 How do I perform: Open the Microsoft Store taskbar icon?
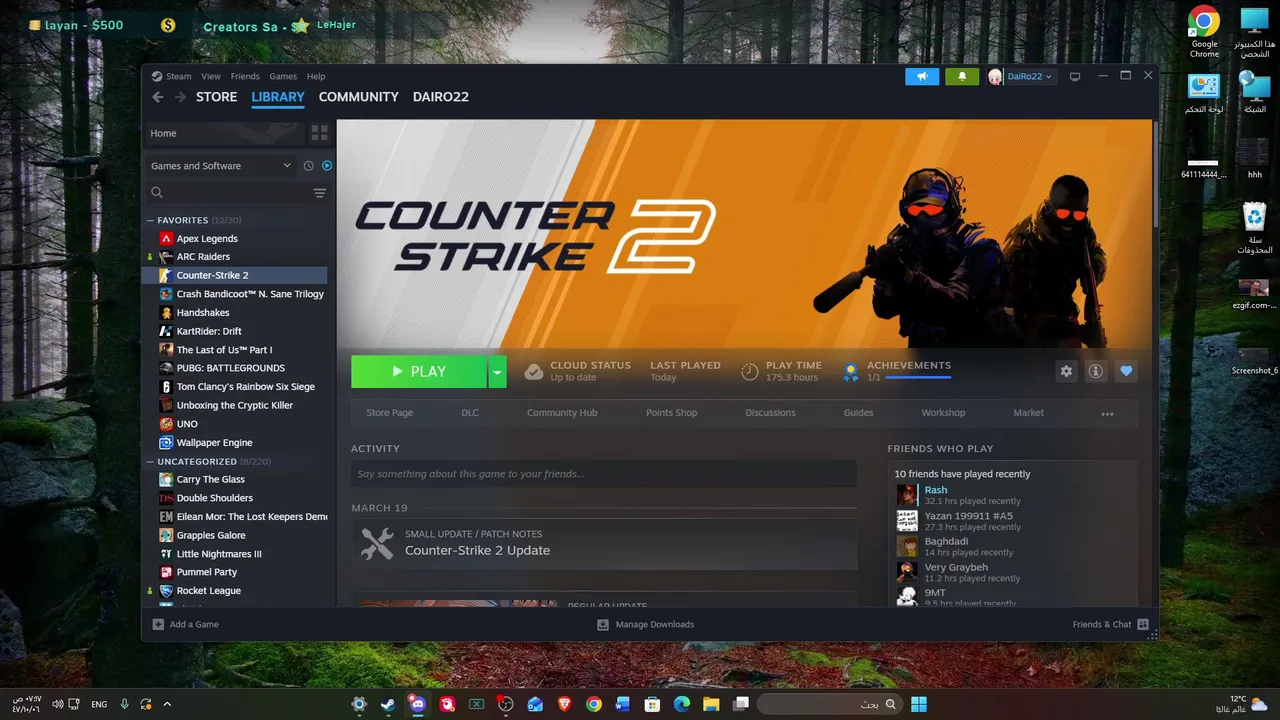[x=652, y=704]
